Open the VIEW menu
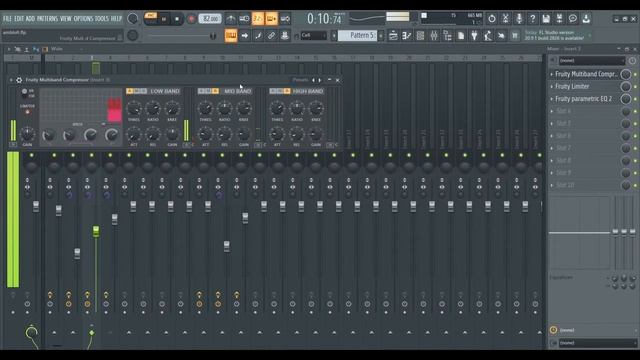 pos(66,19)
